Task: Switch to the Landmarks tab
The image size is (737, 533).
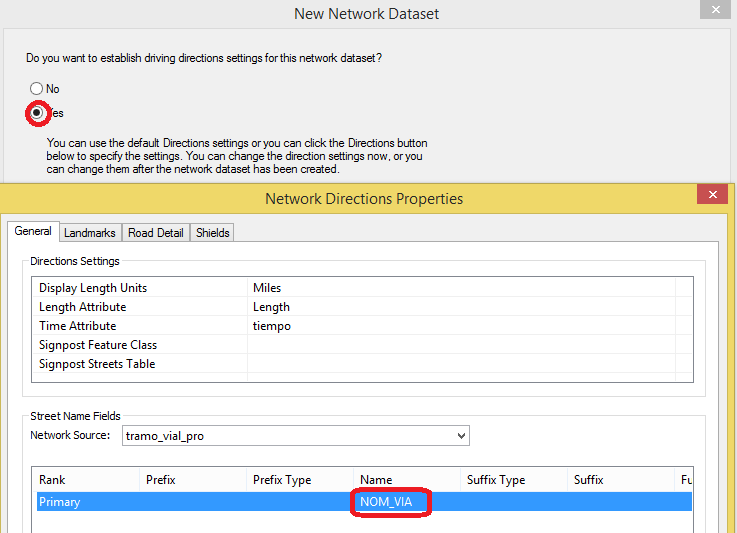Action: click(x=90, y=233)
